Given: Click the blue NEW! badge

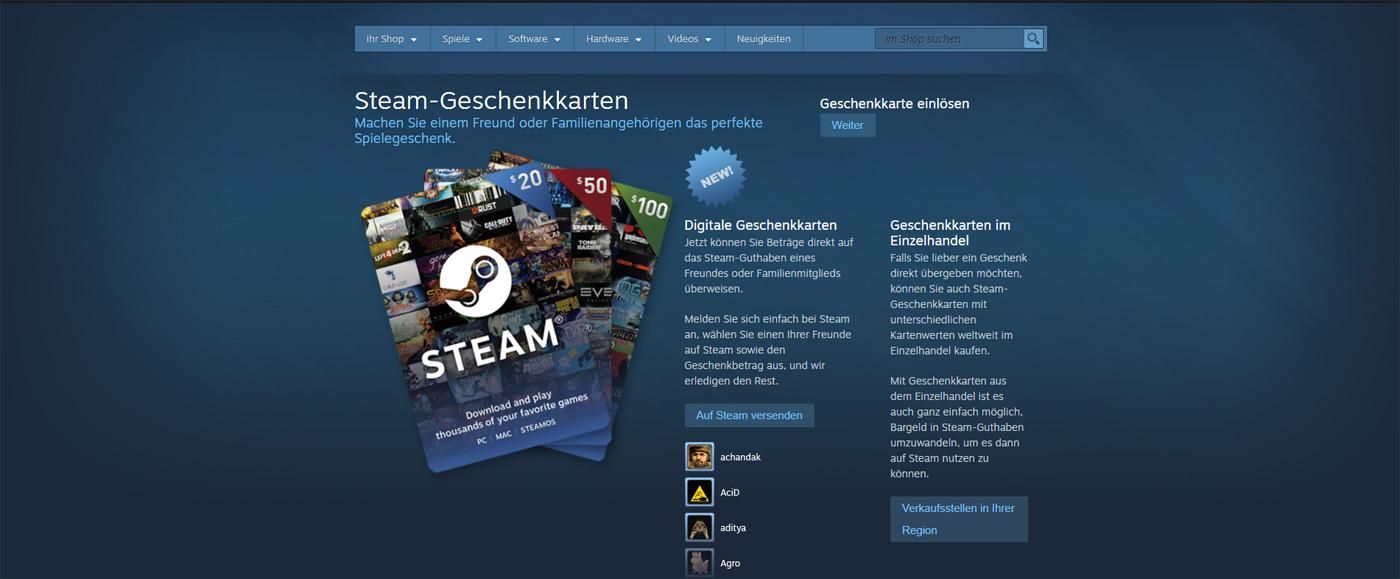Looking at the screenshot, I should (715, 175).
